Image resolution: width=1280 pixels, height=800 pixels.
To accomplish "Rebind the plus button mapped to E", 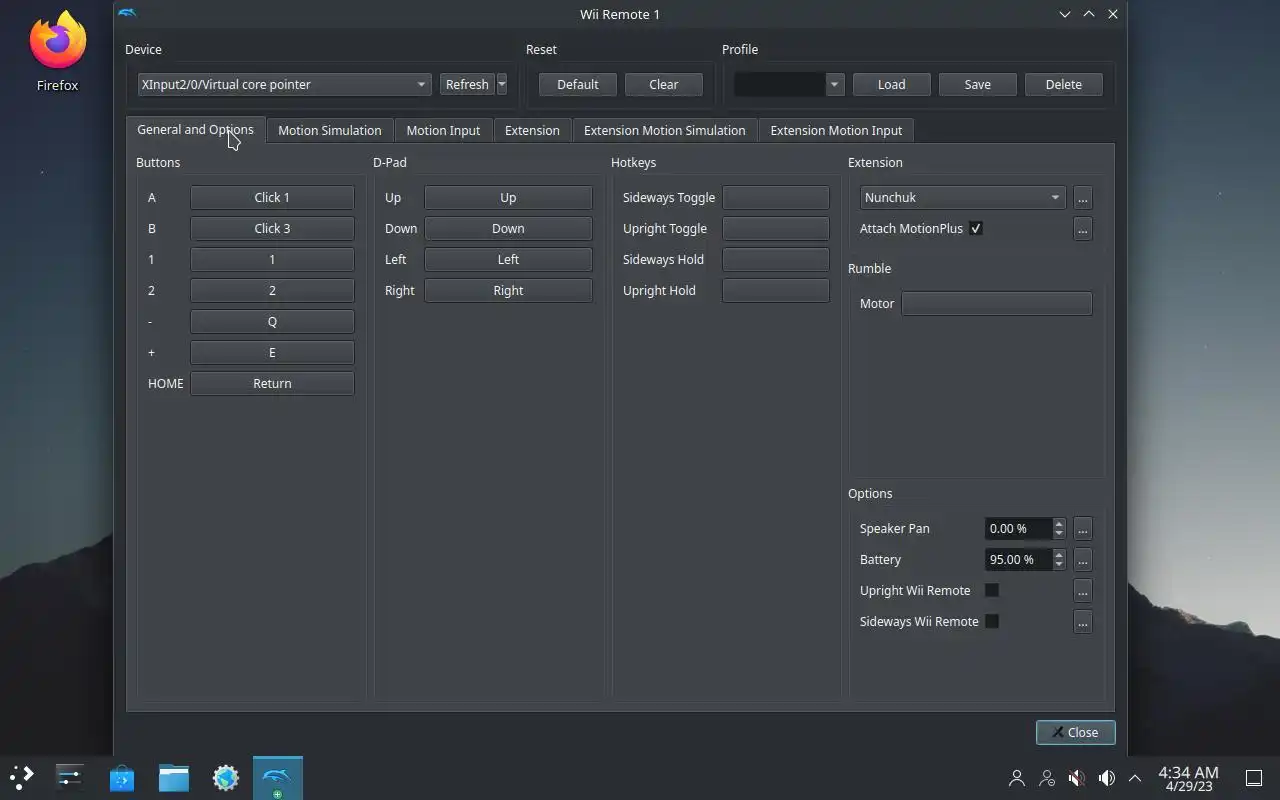I will pyautogui.click(x=272, y=353).
